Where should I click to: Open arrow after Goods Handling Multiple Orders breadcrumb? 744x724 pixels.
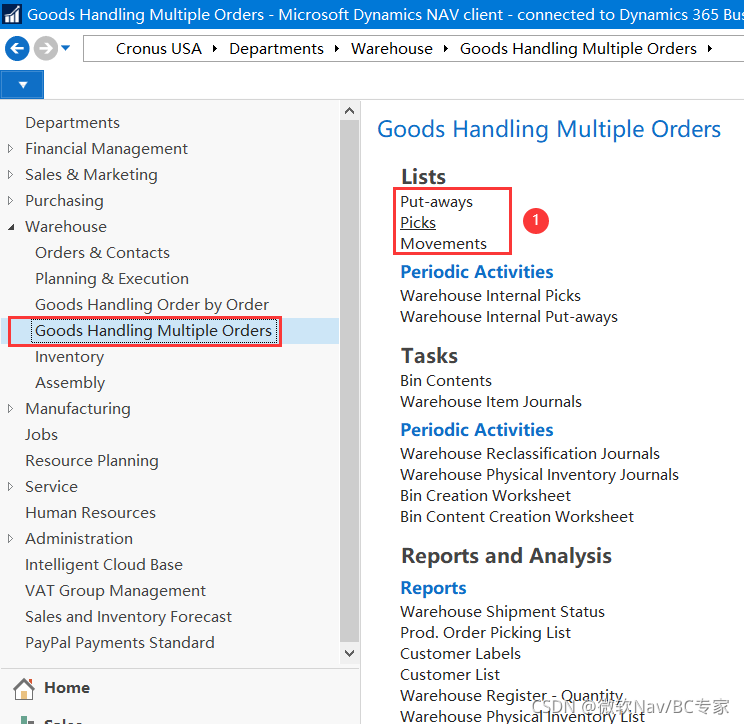click(710, 48)
